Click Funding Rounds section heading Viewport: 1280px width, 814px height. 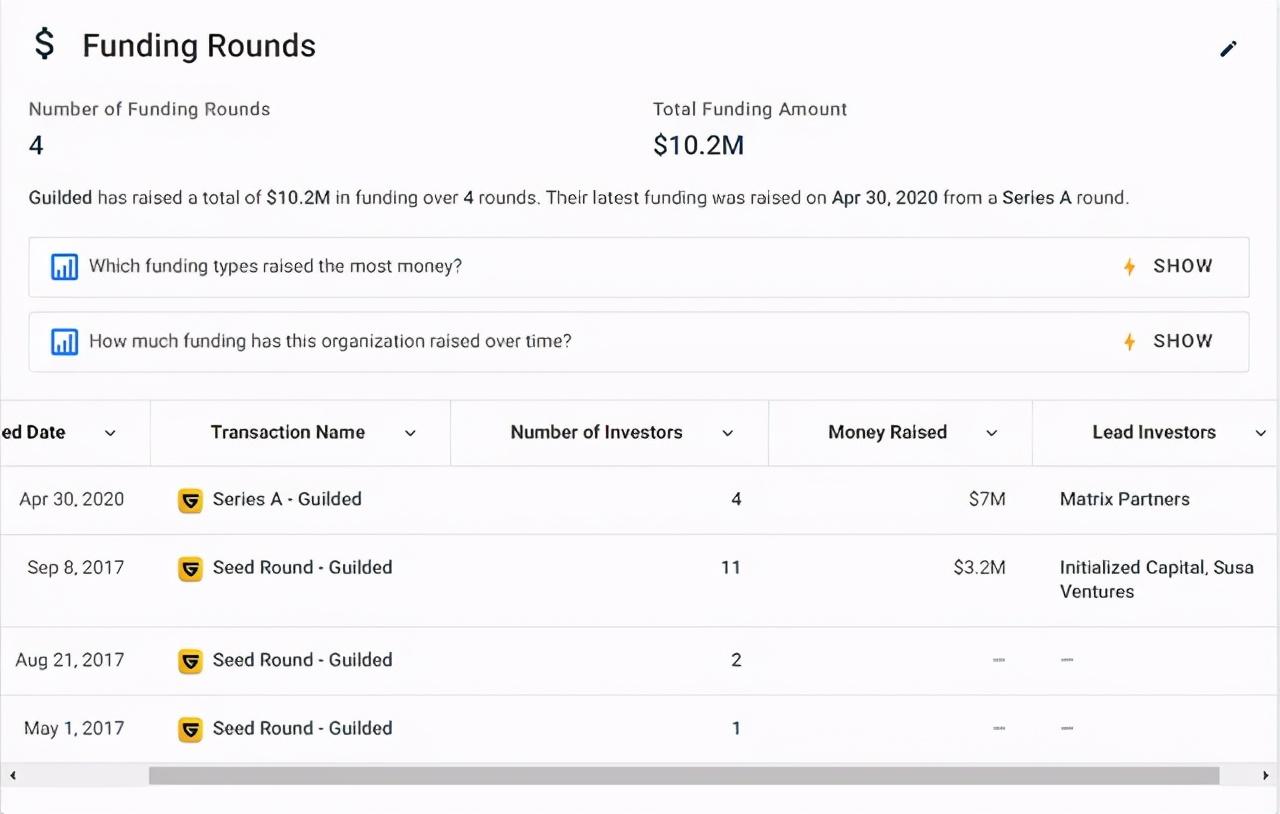pos(199,46)
